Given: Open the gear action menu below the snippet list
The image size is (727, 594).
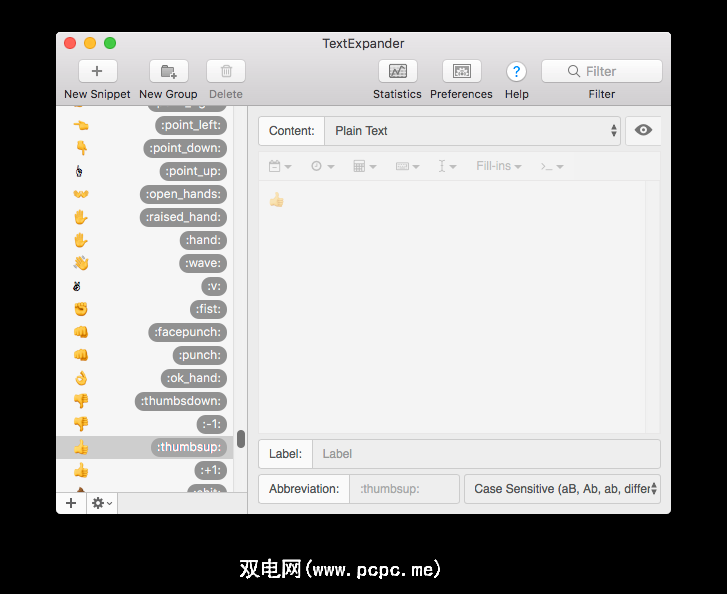Looking at the screenshot, I should (102, 503).
